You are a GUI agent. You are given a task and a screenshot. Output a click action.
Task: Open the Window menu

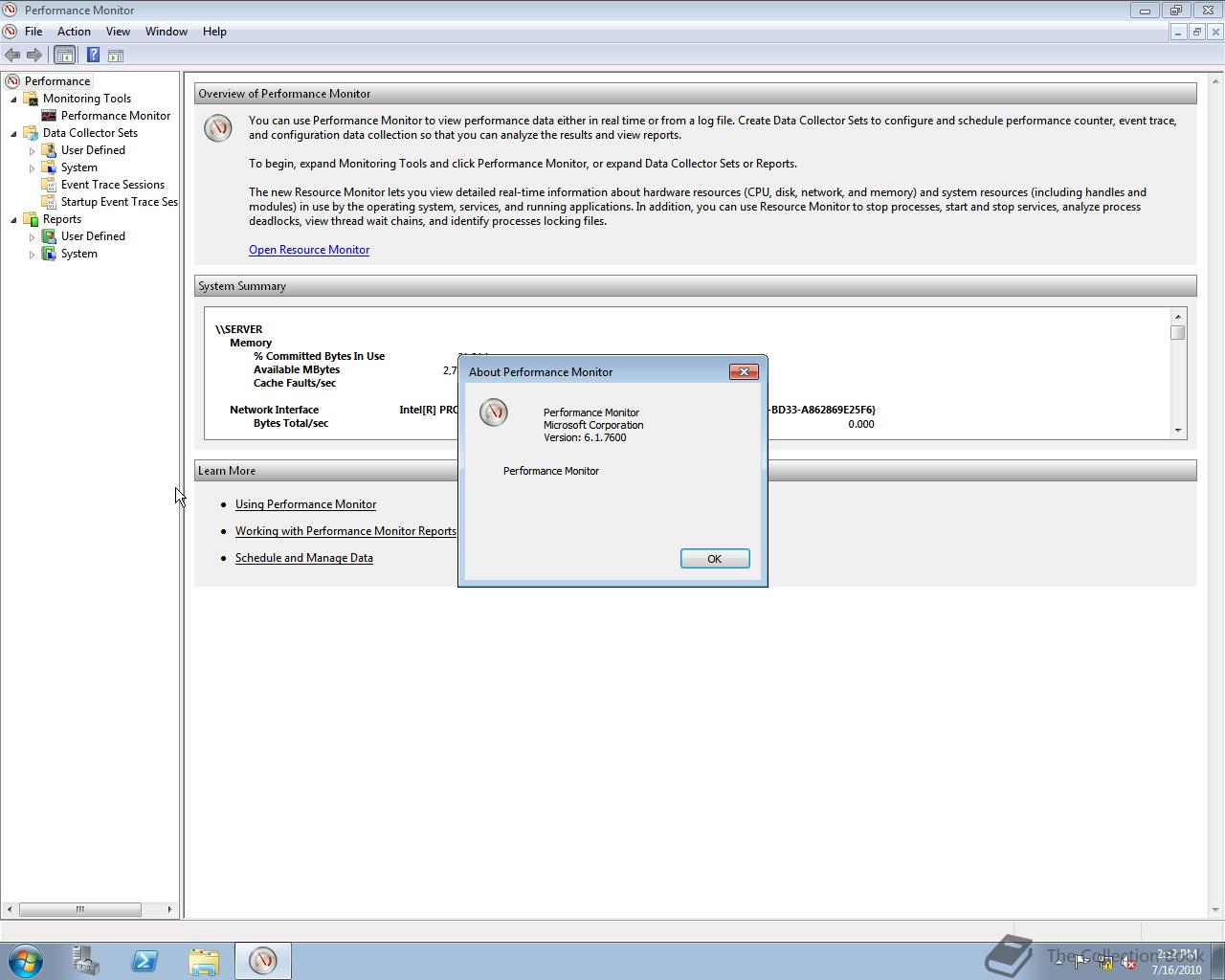click(x=167, y=32)
